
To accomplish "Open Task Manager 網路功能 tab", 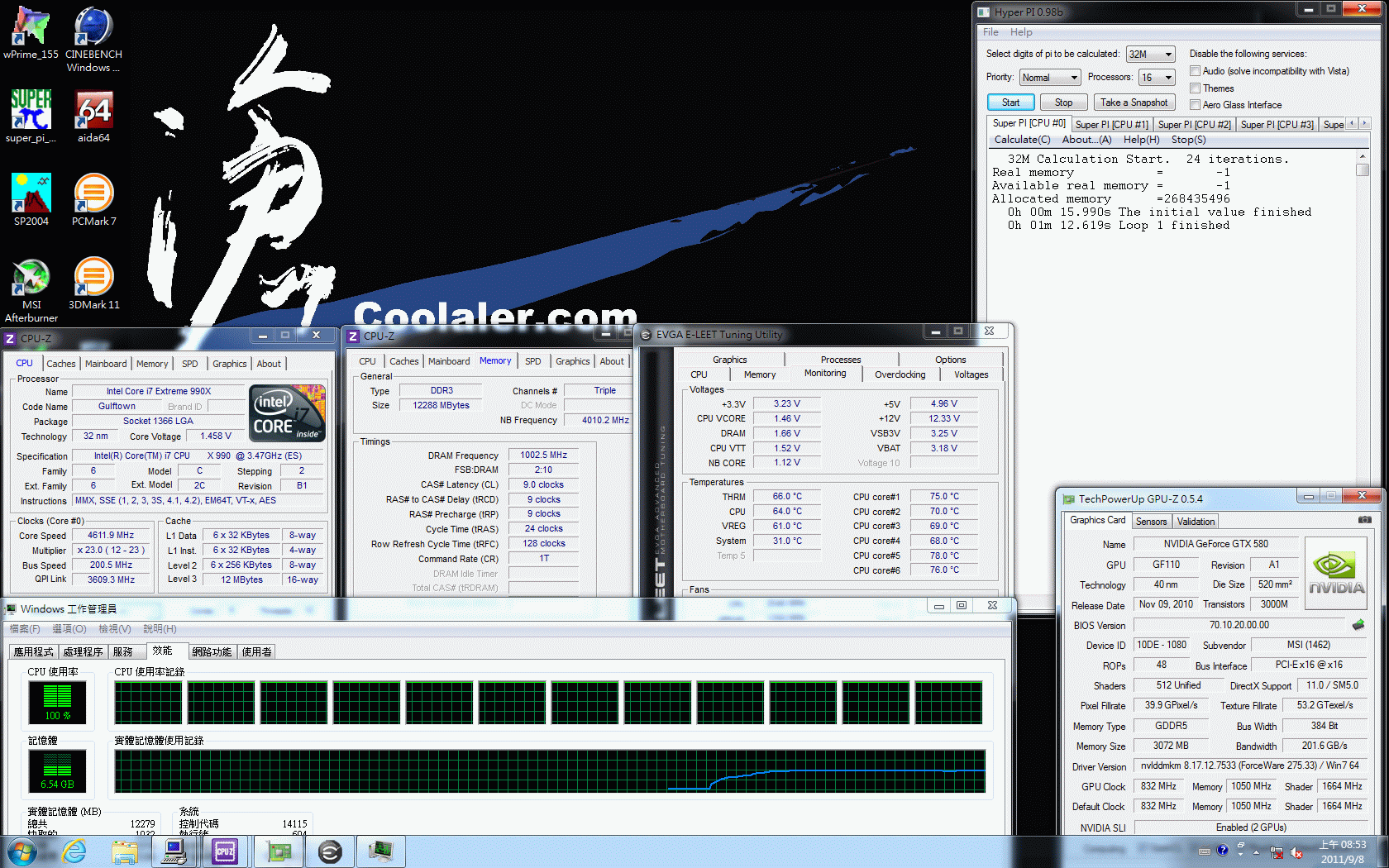I will (x=212, y=652).
